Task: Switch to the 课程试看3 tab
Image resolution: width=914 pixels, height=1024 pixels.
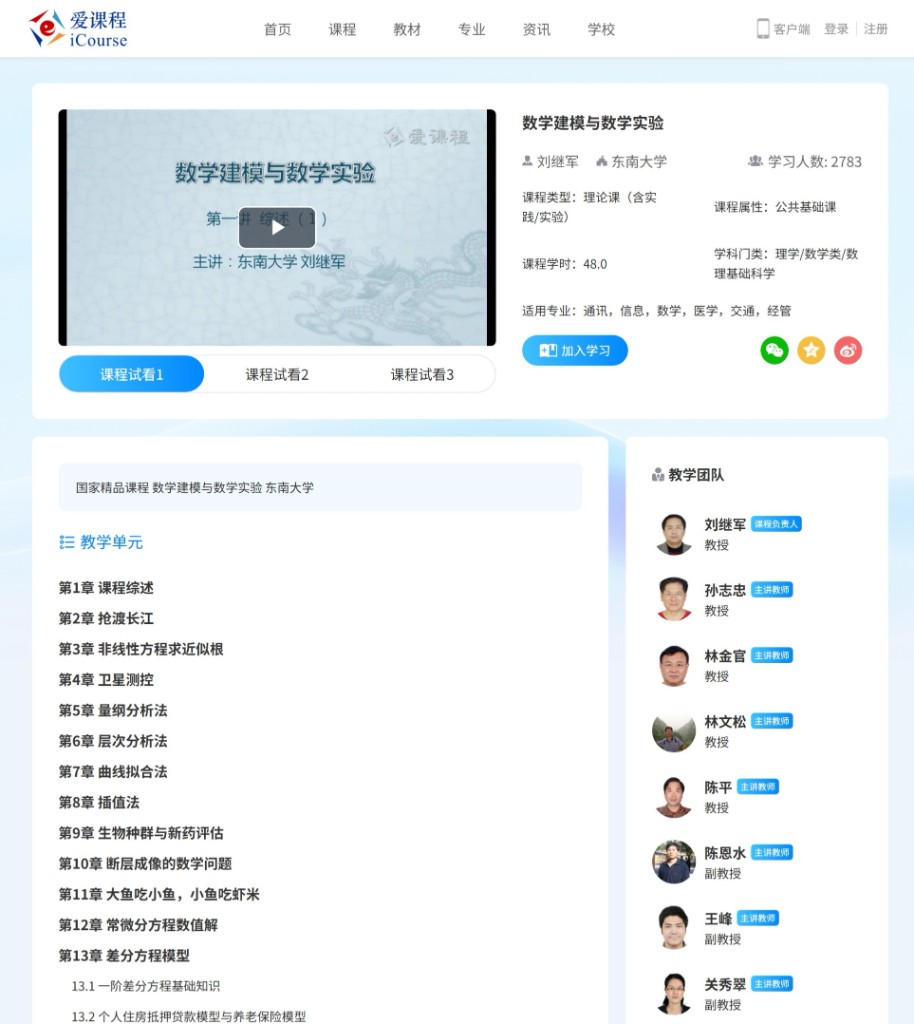Action: click(x=422, y=374)
